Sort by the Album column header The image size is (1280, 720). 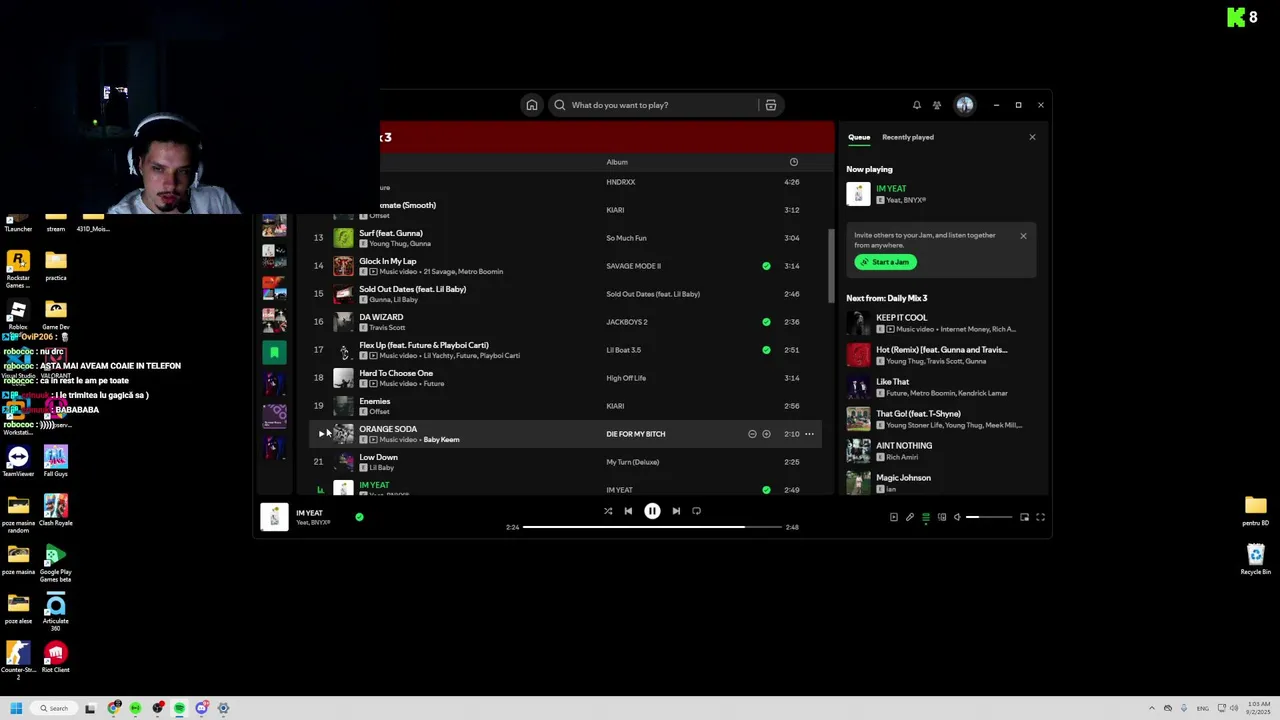click(617, 162)
